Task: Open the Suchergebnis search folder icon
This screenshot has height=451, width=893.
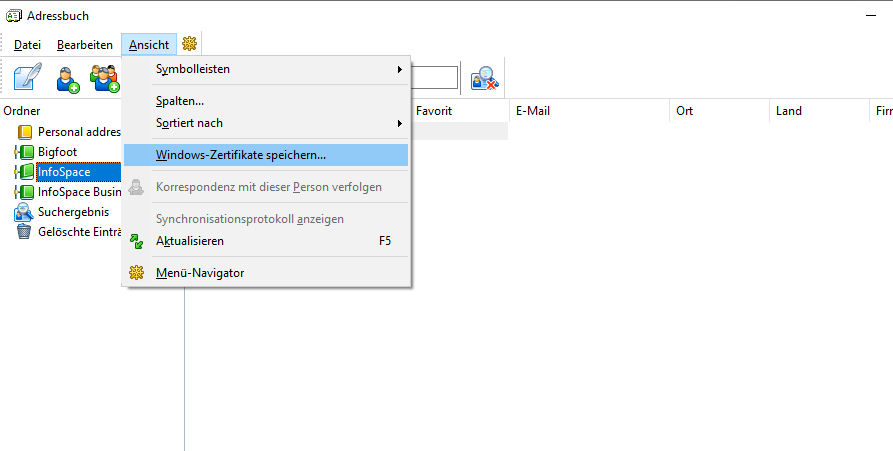Action: coord(24,212)
